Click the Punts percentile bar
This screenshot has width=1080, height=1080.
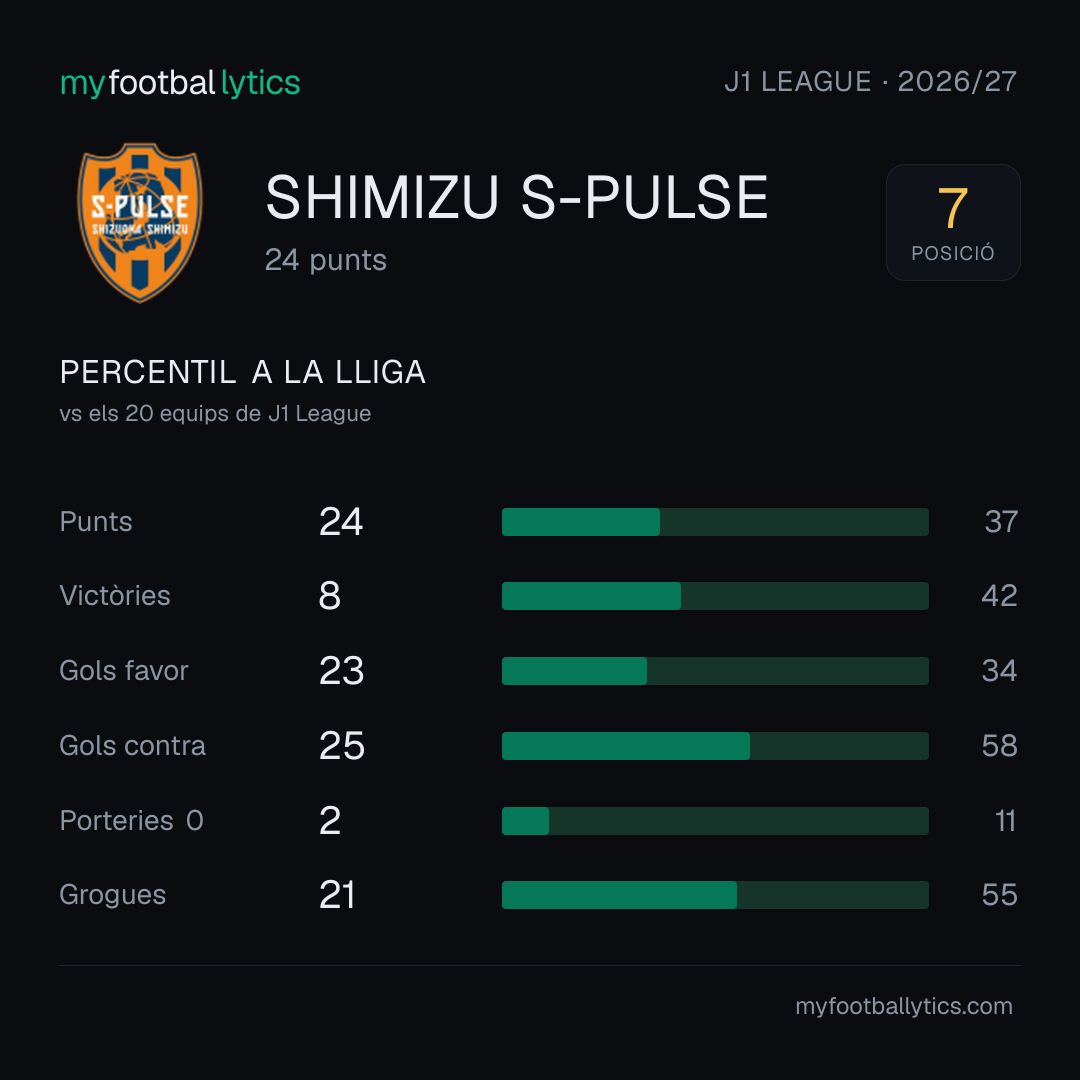715,521
